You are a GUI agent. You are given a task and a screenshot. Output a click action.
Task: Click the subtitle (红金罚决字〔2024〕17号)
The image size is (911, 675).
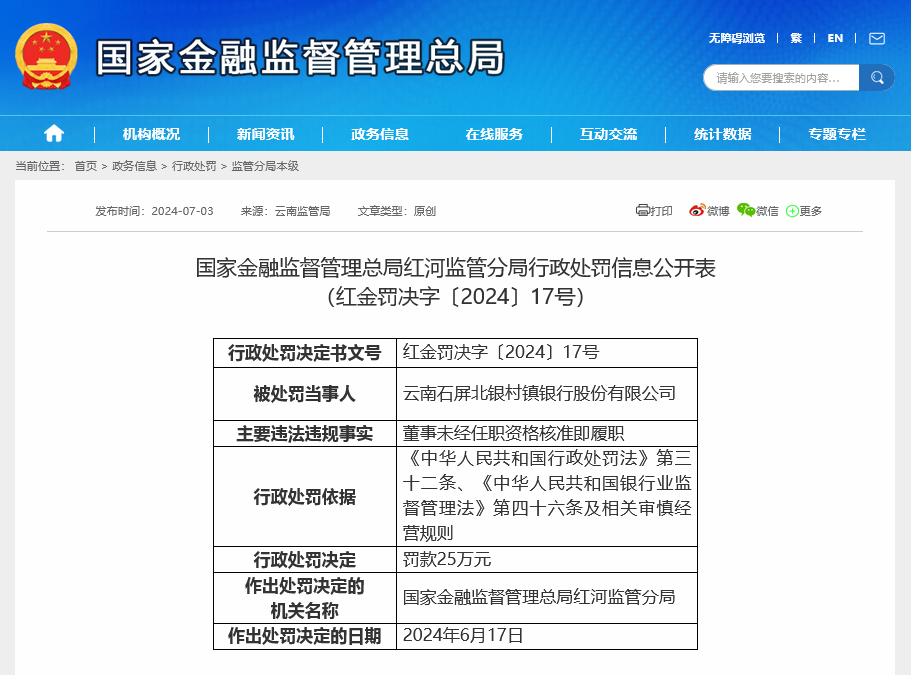(456, 297)
